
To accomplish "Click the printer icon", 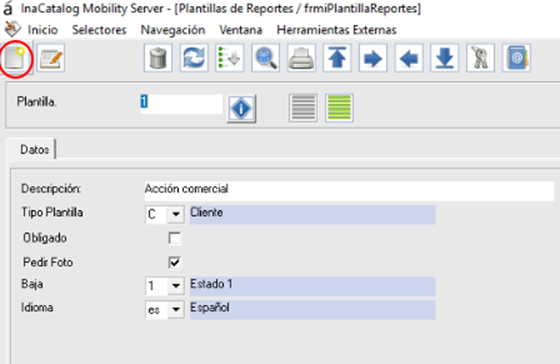I will coord(301,58).
